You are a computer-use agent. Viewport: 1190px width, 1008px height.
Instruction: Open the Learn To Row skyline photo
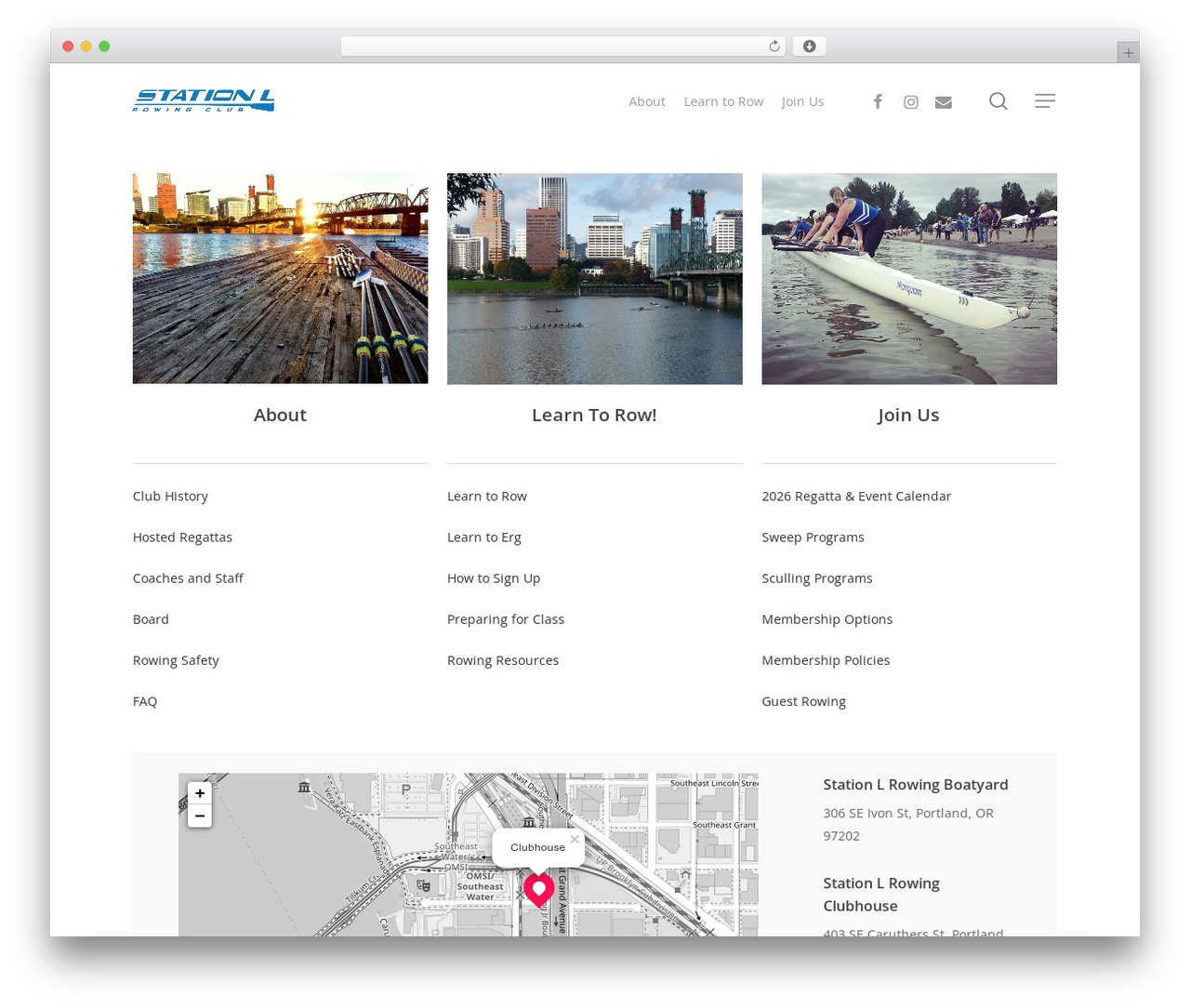click(x=595, y=278)
